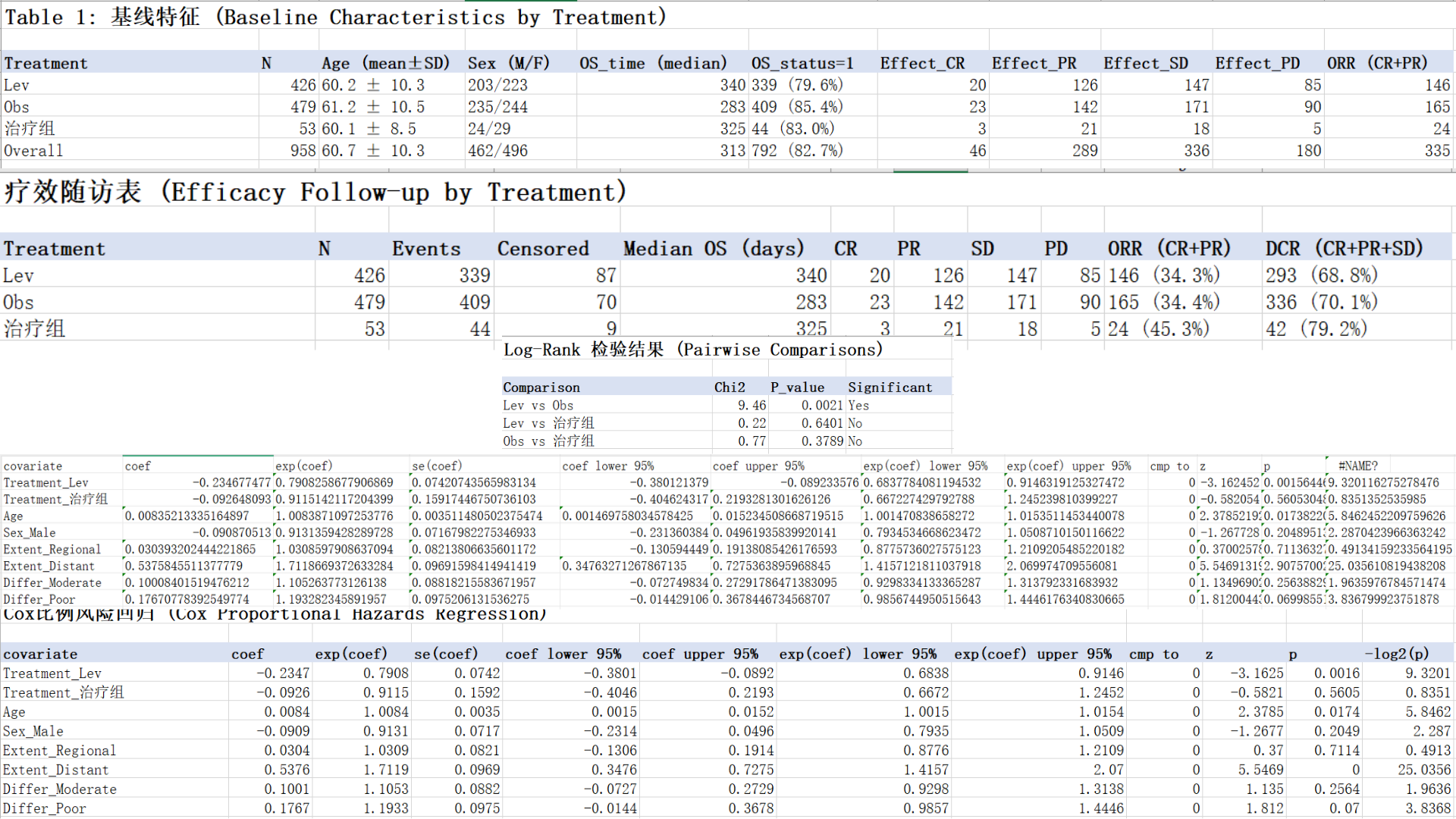Viewport: 1456px width, 819px height.
Task: Click the Chi2 column header
Action: pos(730,388)
